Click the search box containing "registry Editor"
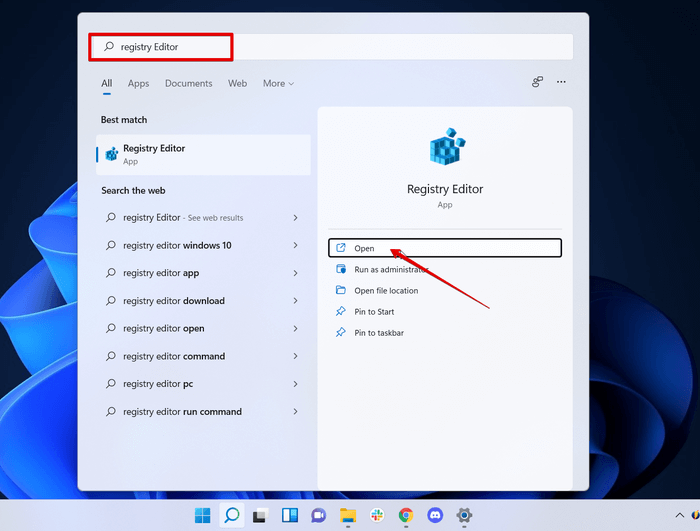 (x=331, y=47)
